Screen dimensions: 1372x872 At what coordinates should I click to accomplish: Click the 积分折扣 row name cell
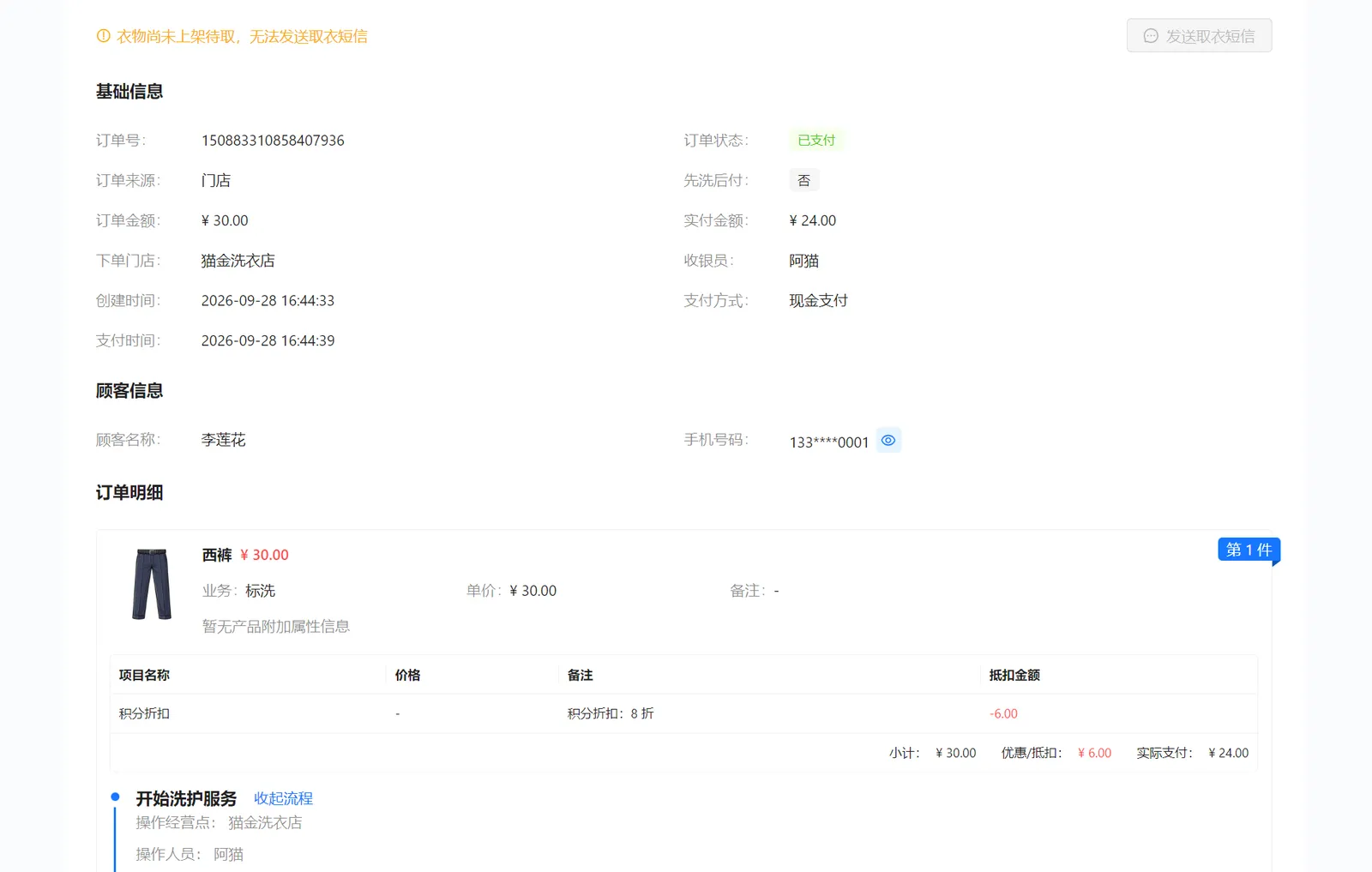click(144, 713)
